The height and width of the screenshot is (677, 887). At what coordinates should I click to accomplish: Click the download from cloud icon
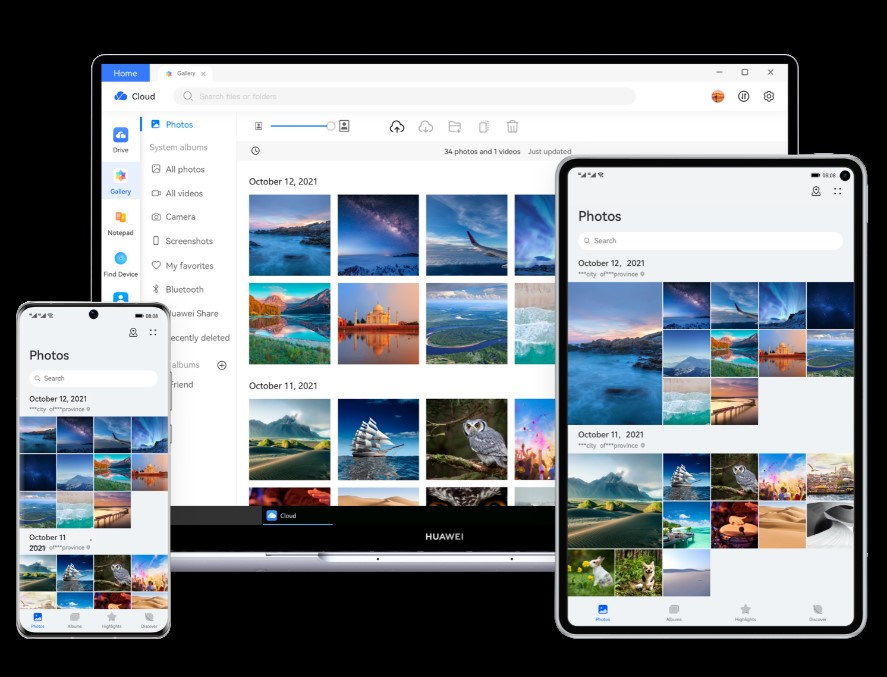tap(425, 126)
